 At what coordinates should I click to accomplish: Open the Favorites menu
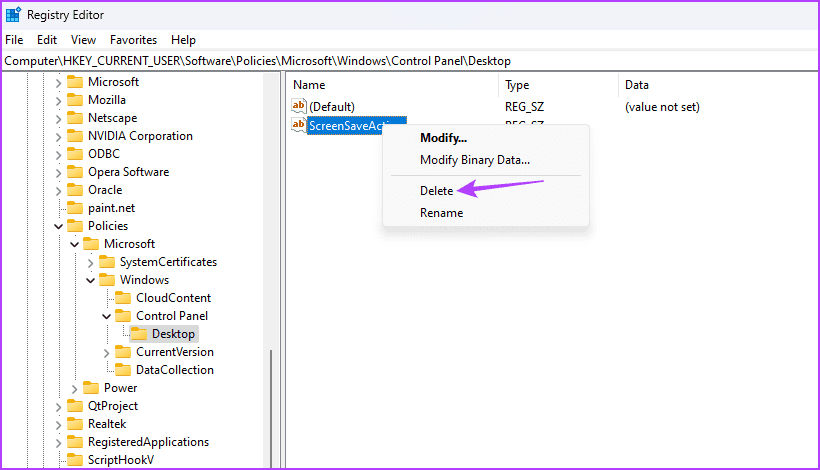point(133,40)
